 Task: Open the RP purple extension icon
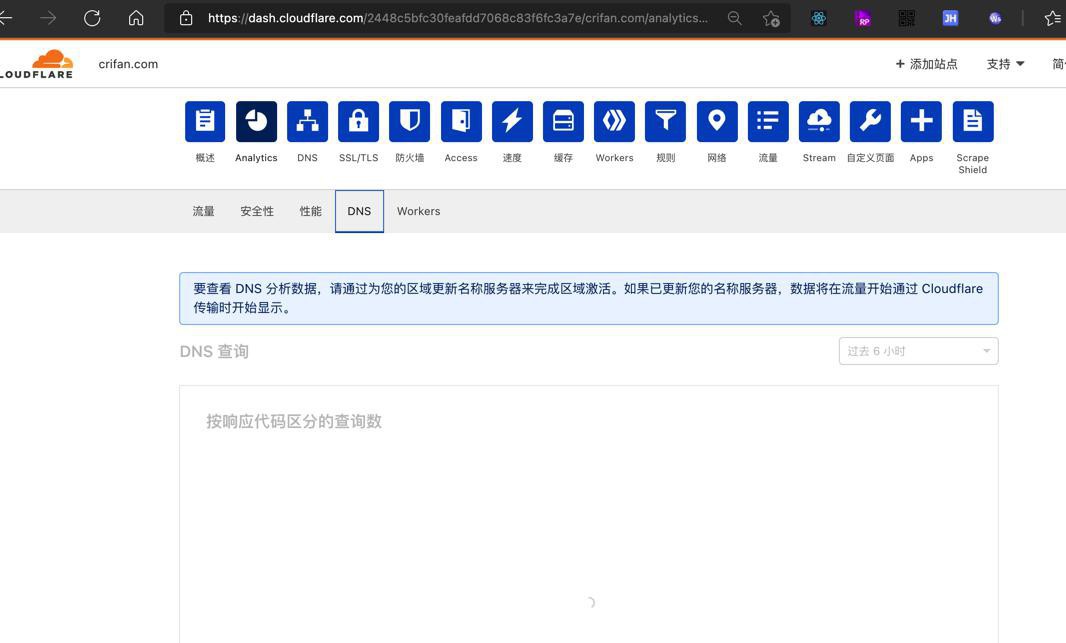(x=863, y=18)
